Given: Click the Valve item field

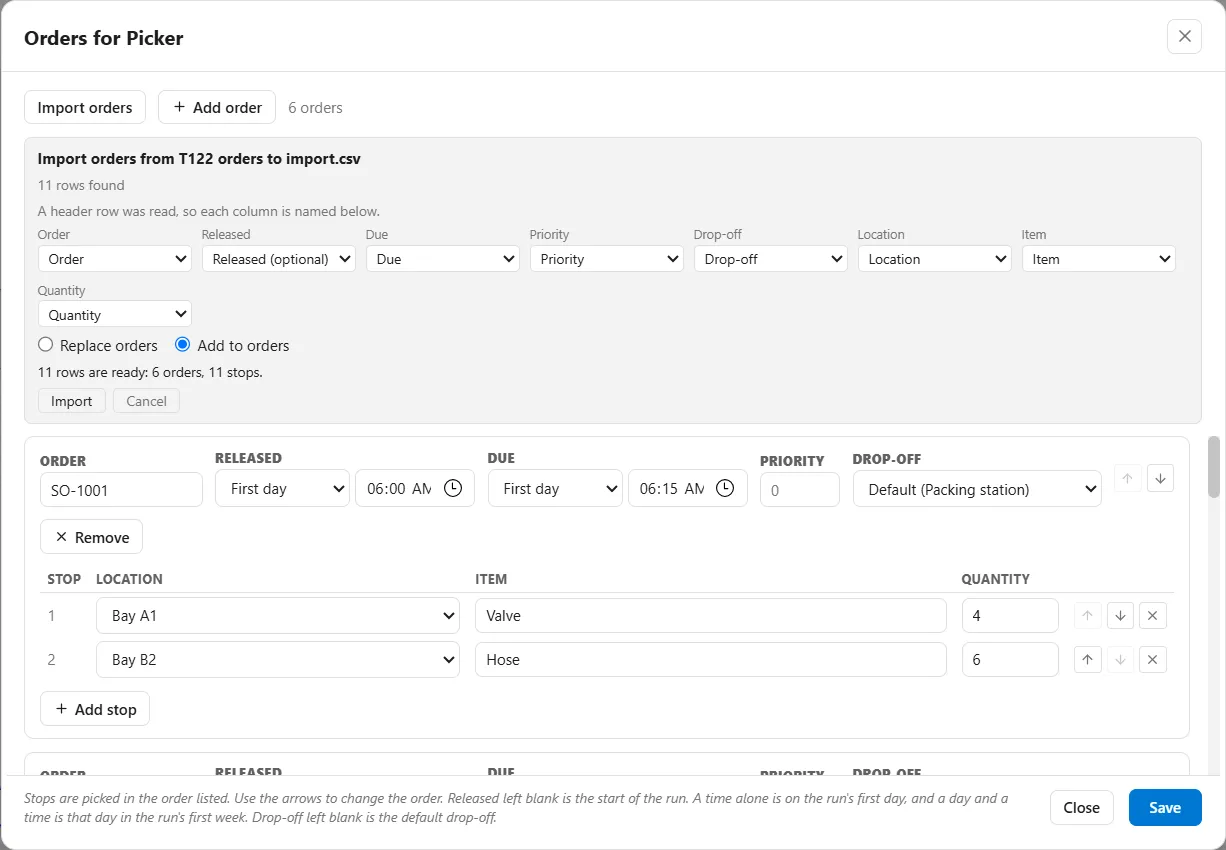Looking at the screenshot, I should pyautogui.click(x=711, y=616).
